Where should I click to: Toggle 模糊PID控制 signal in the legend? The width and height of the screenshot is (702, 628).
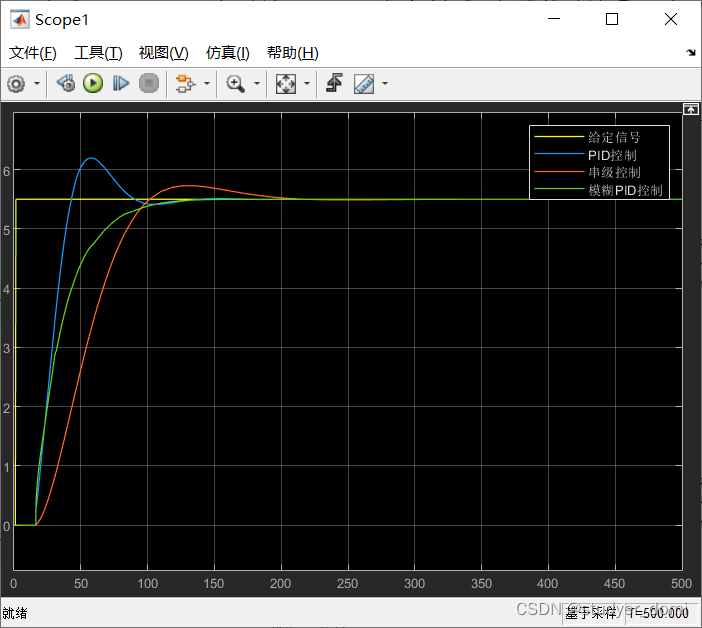pos(624,189)
